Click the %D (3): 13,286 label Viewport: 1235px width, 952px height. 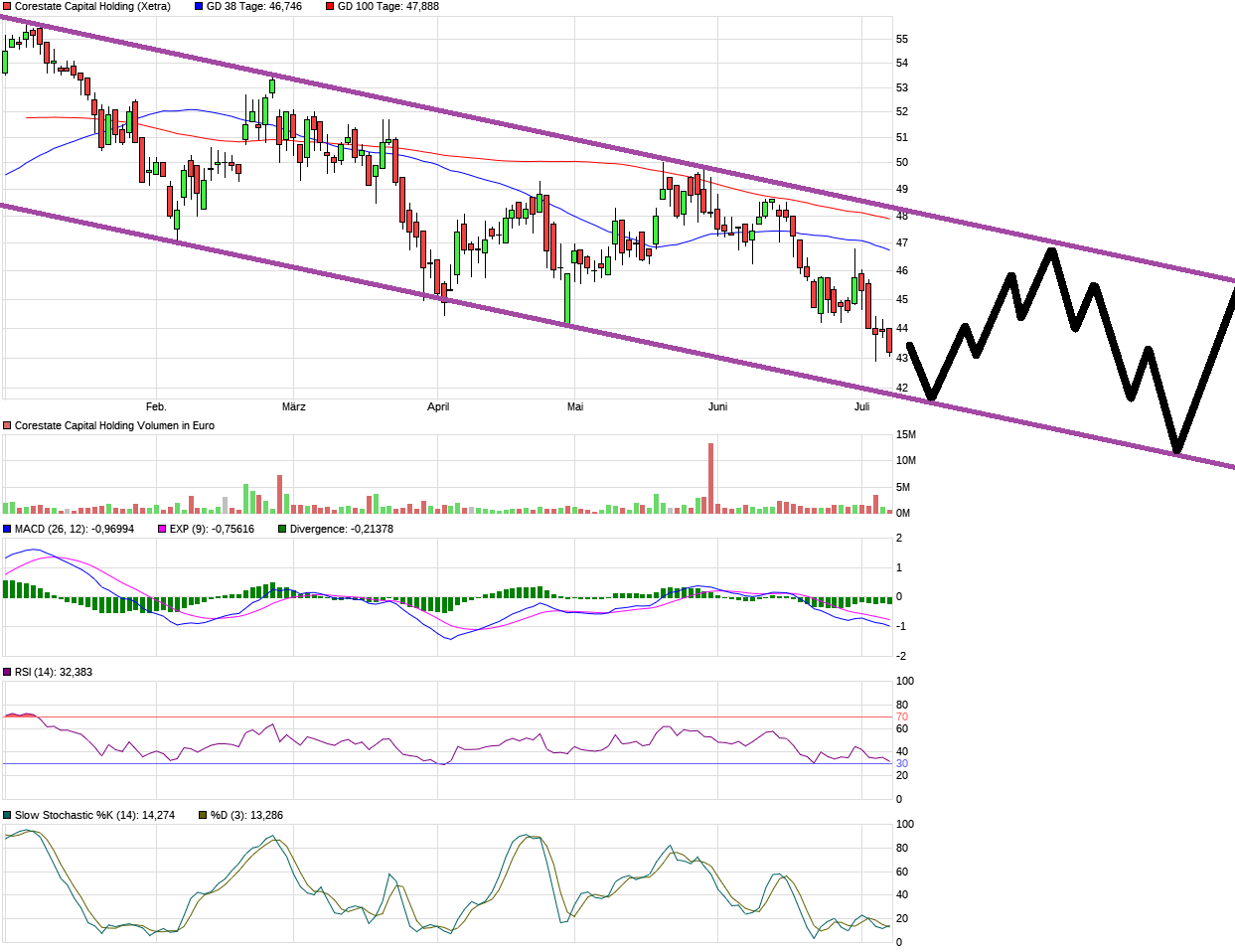(x=246, y=815)
